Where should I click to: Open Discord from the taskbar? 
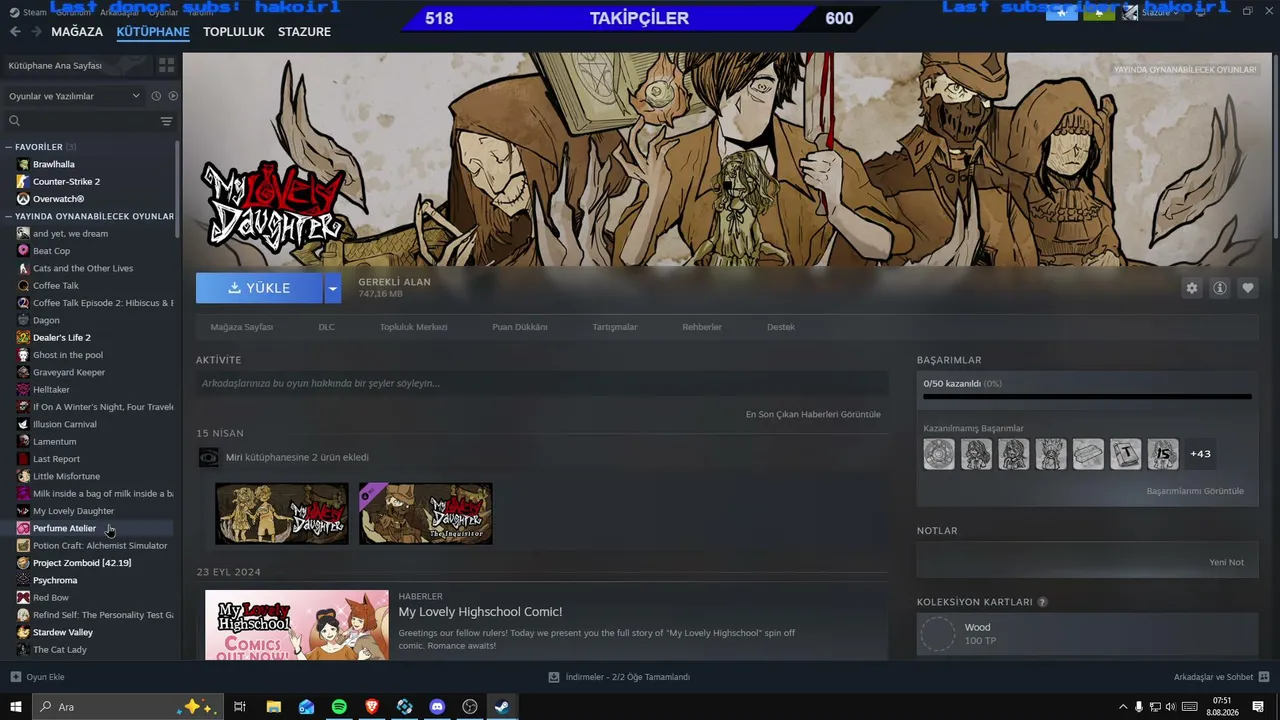437,707
